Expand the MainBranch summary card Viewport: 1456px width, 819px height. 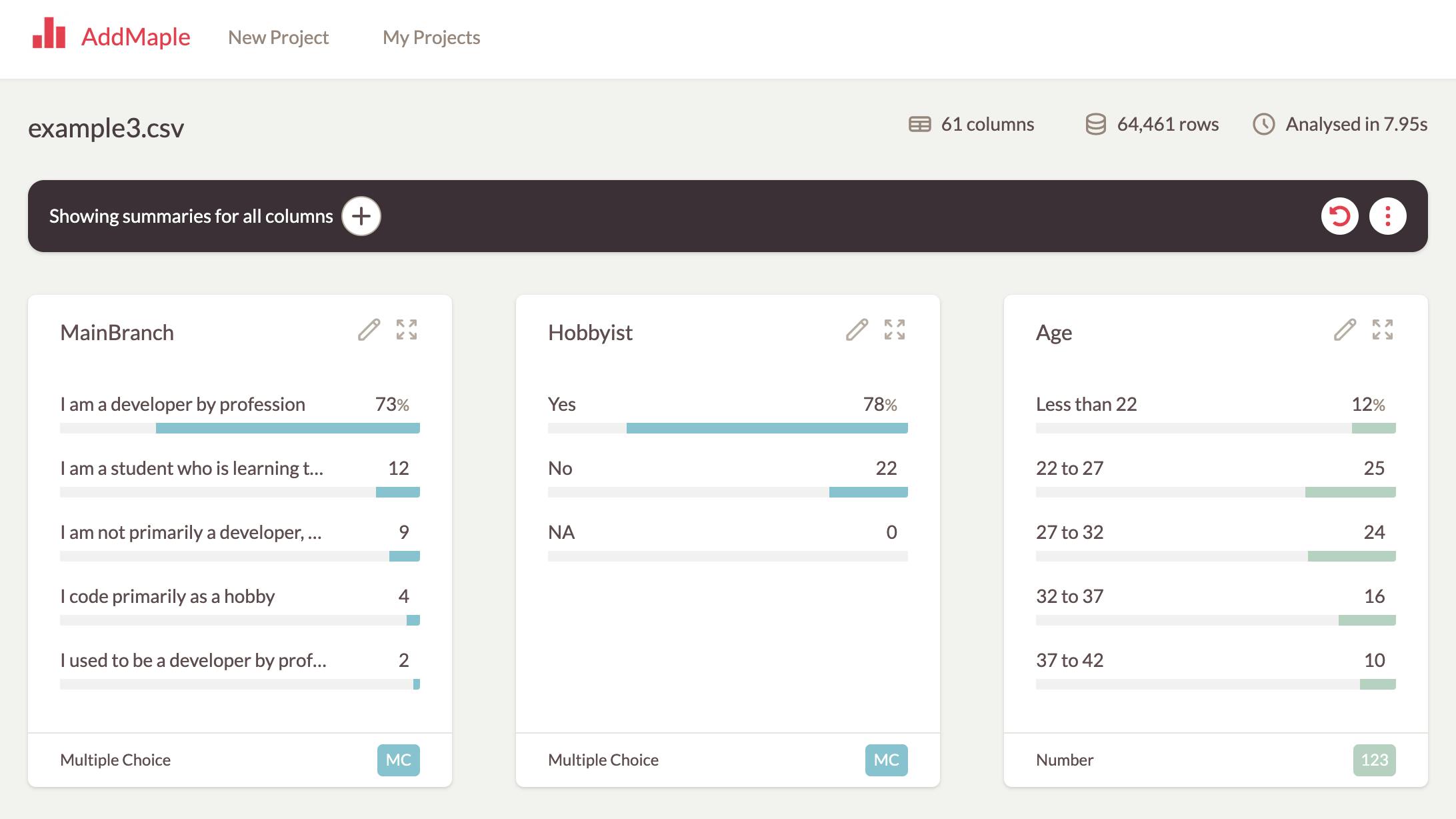tap(407, 329)
